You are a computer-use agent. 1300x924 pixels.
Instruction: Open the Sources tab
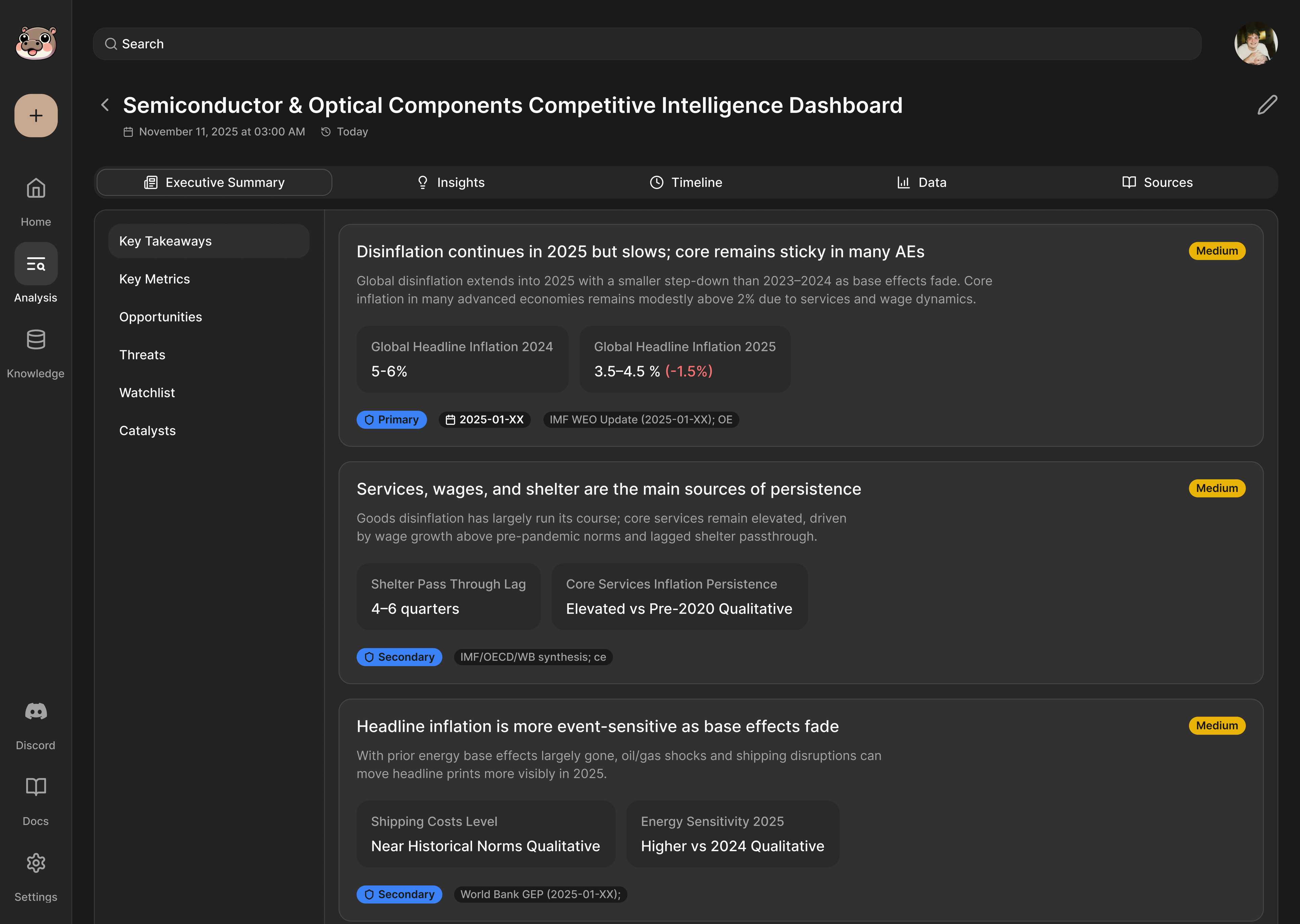pos(1157,183)
